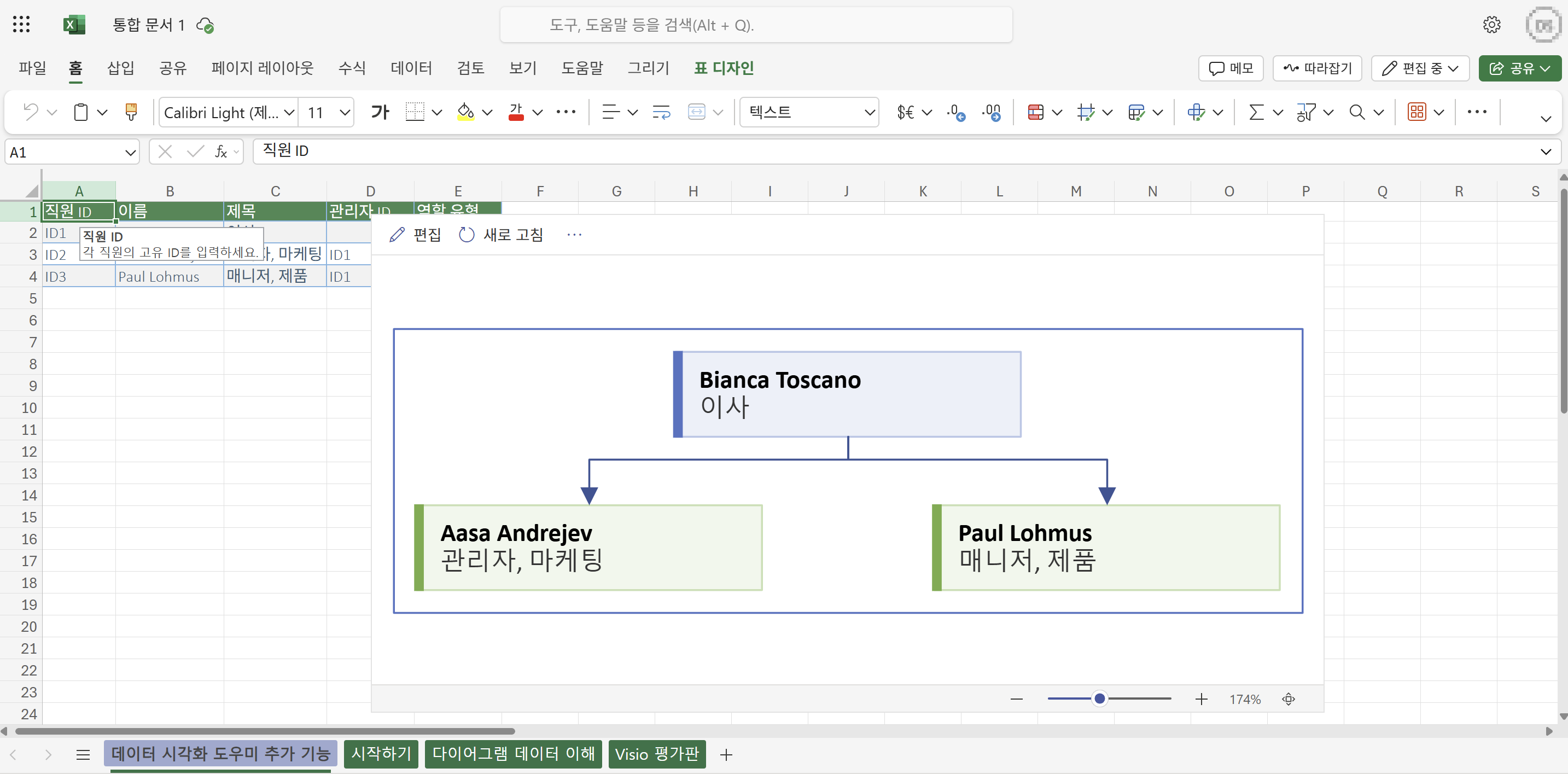The image size is (1568, 774).
Task: Open the 편집 중 mode button
Action: (1420, 68)
